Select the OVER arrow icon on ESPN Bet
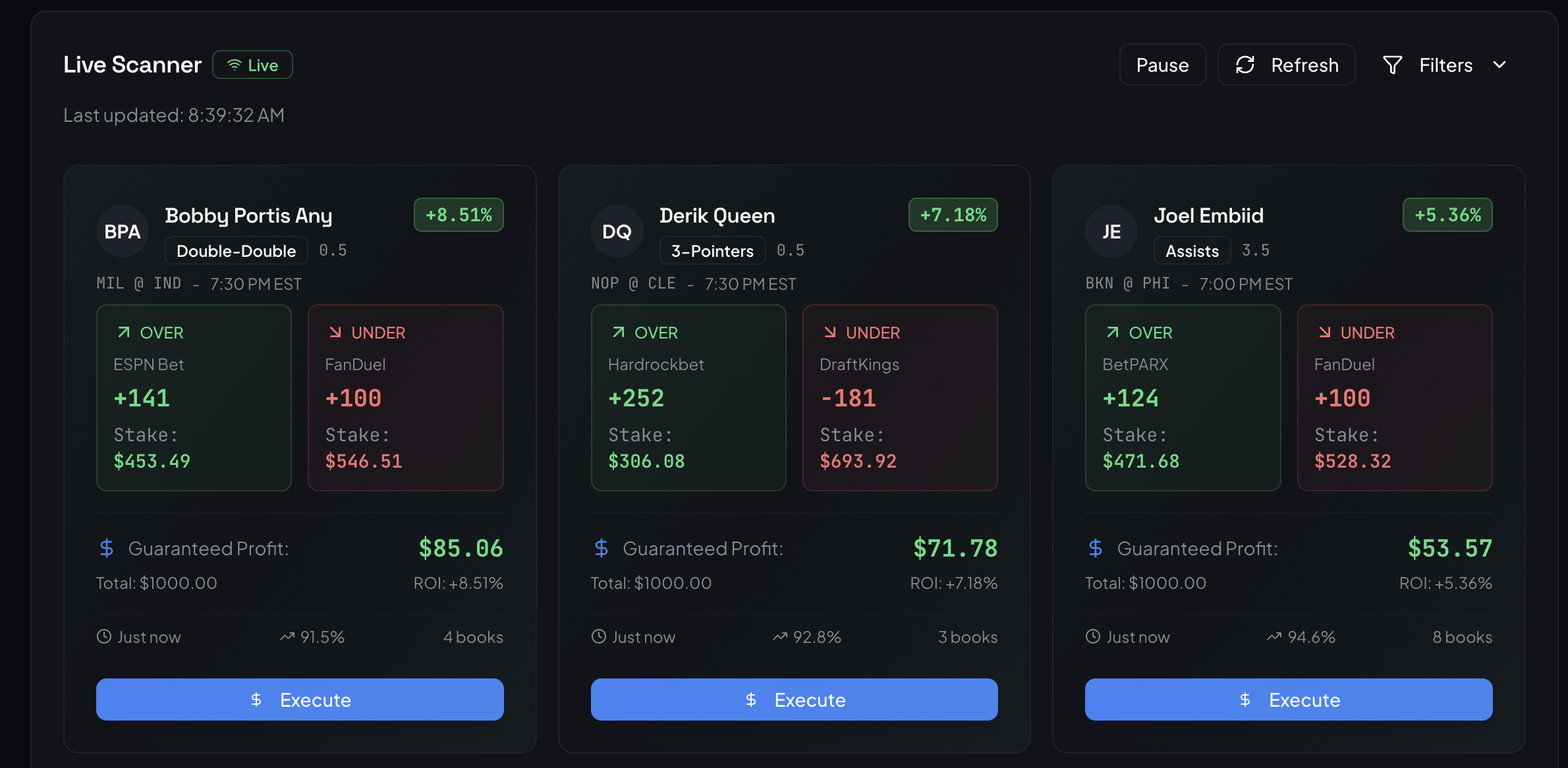Viewport: 1568px width, 768px height. 125,332
